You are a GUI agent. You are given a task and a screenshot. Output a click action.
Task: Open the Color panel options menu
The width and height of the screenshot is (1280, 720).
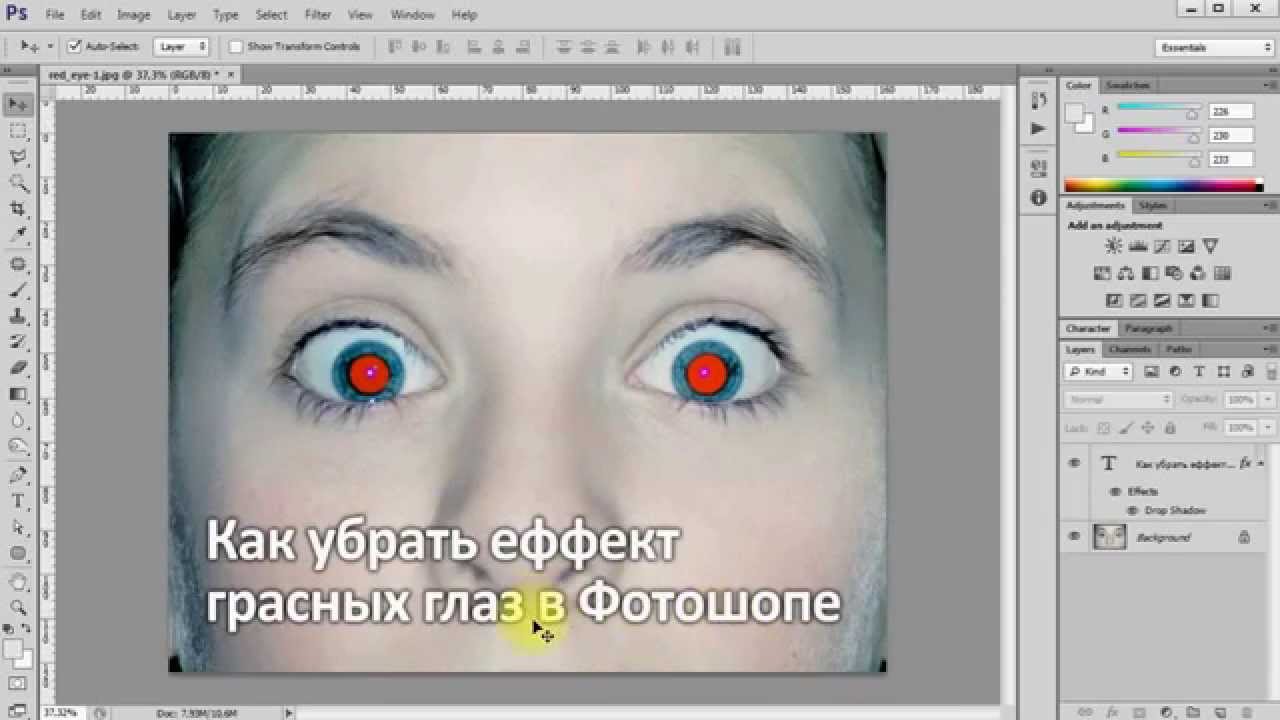(1270, 85)
